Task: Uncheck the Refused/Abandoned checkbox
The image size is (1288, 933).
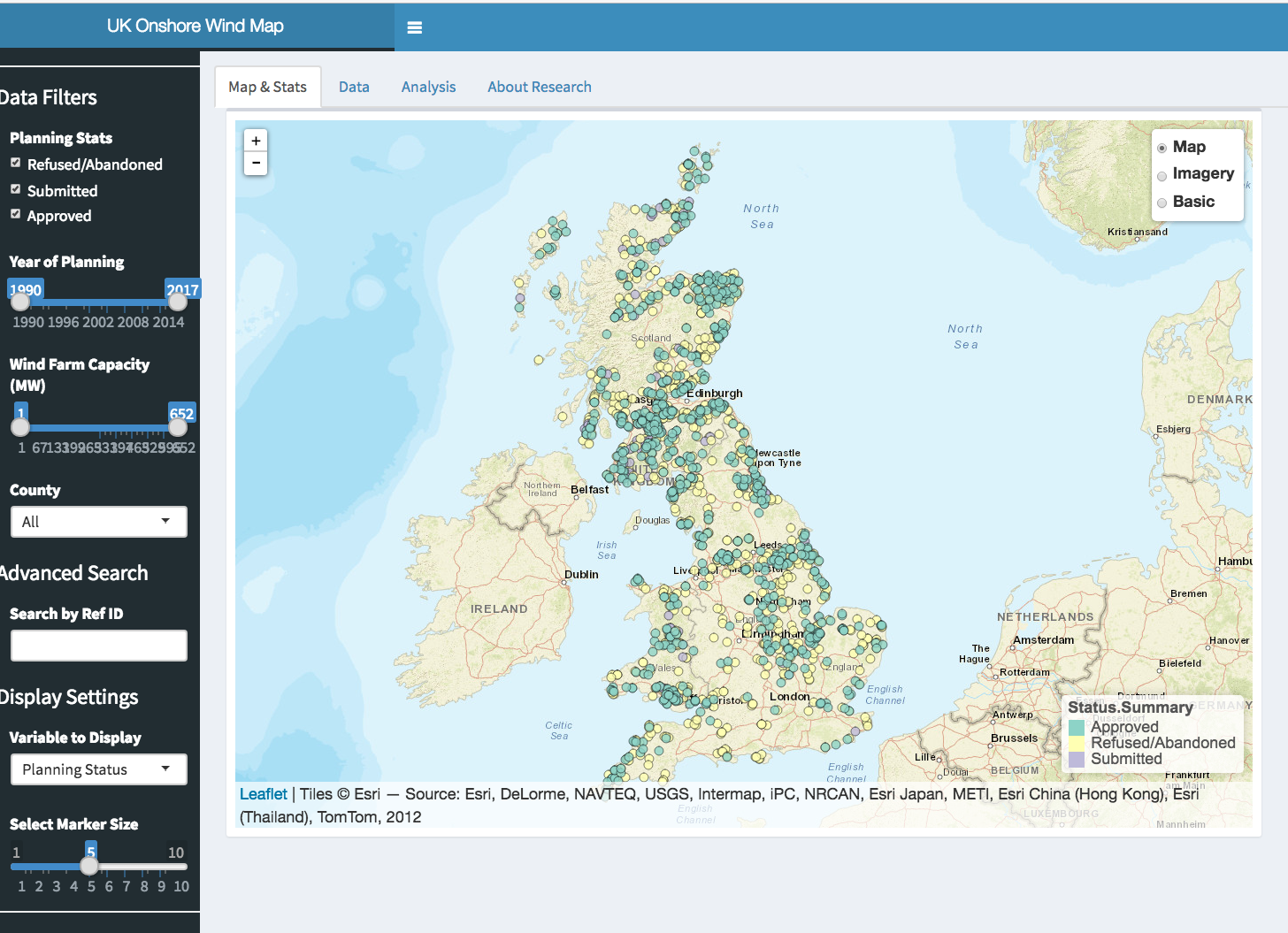Action: tap(15, 163)
